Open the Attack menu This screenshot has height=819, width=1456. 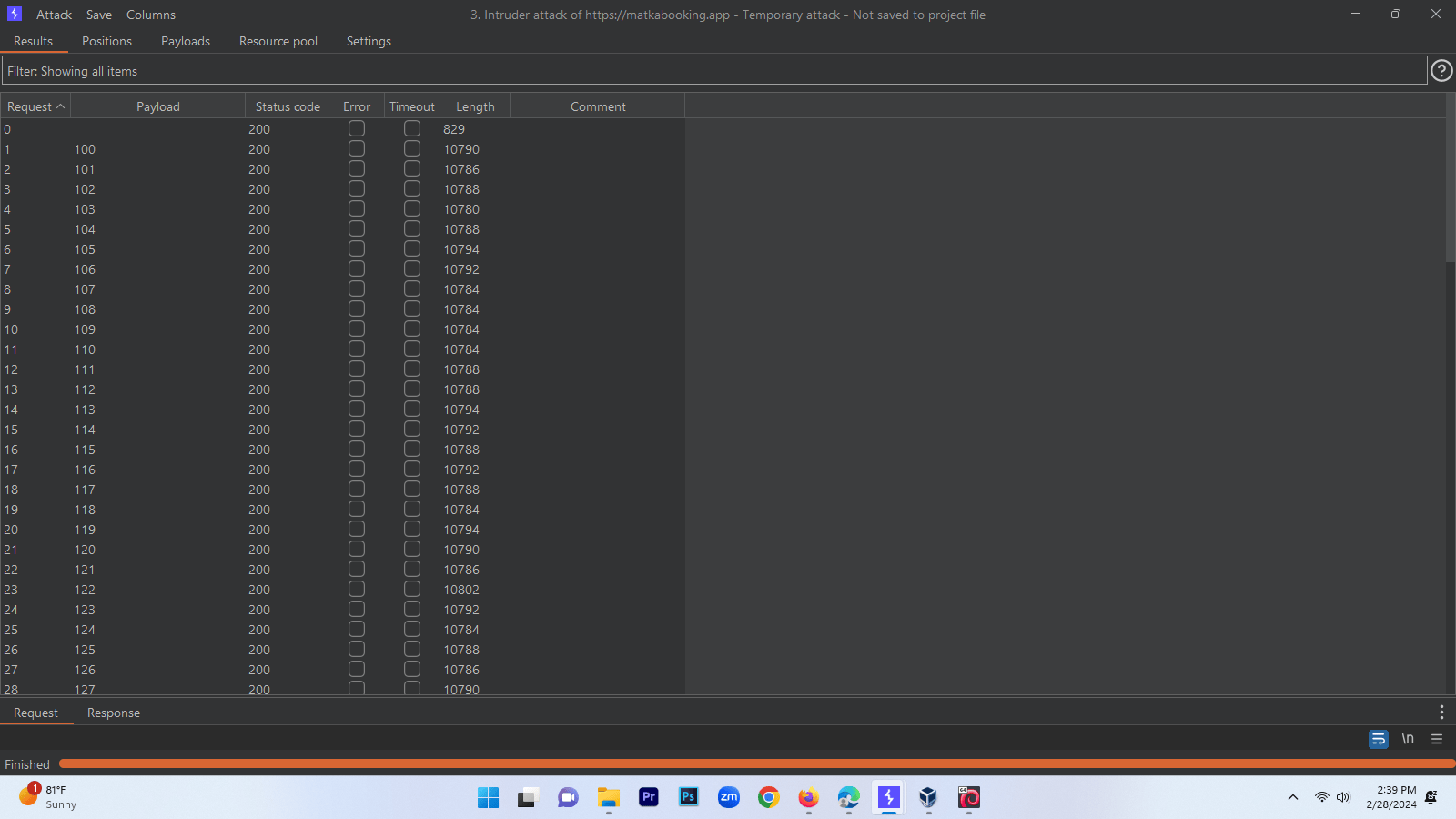coord(54,15)
